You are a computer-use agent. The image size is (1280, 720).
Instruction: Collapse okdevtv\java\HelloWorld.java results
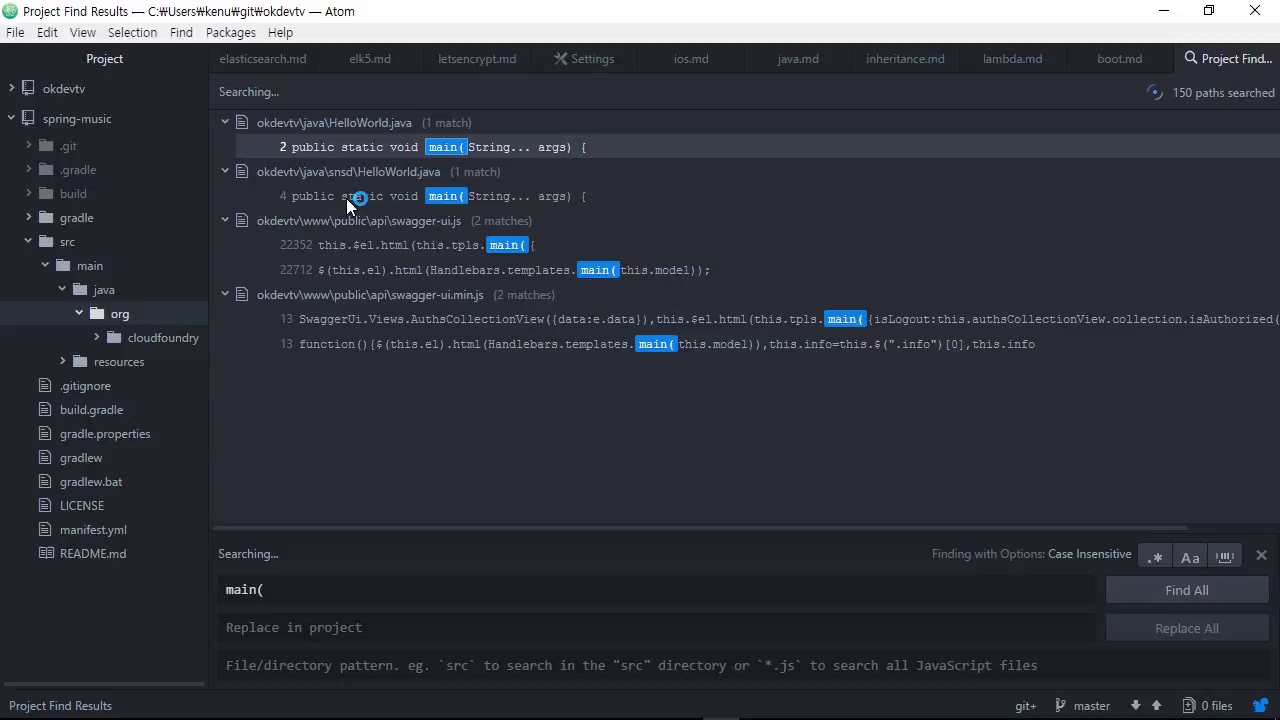pyautogui.click(x=225, y=122)
